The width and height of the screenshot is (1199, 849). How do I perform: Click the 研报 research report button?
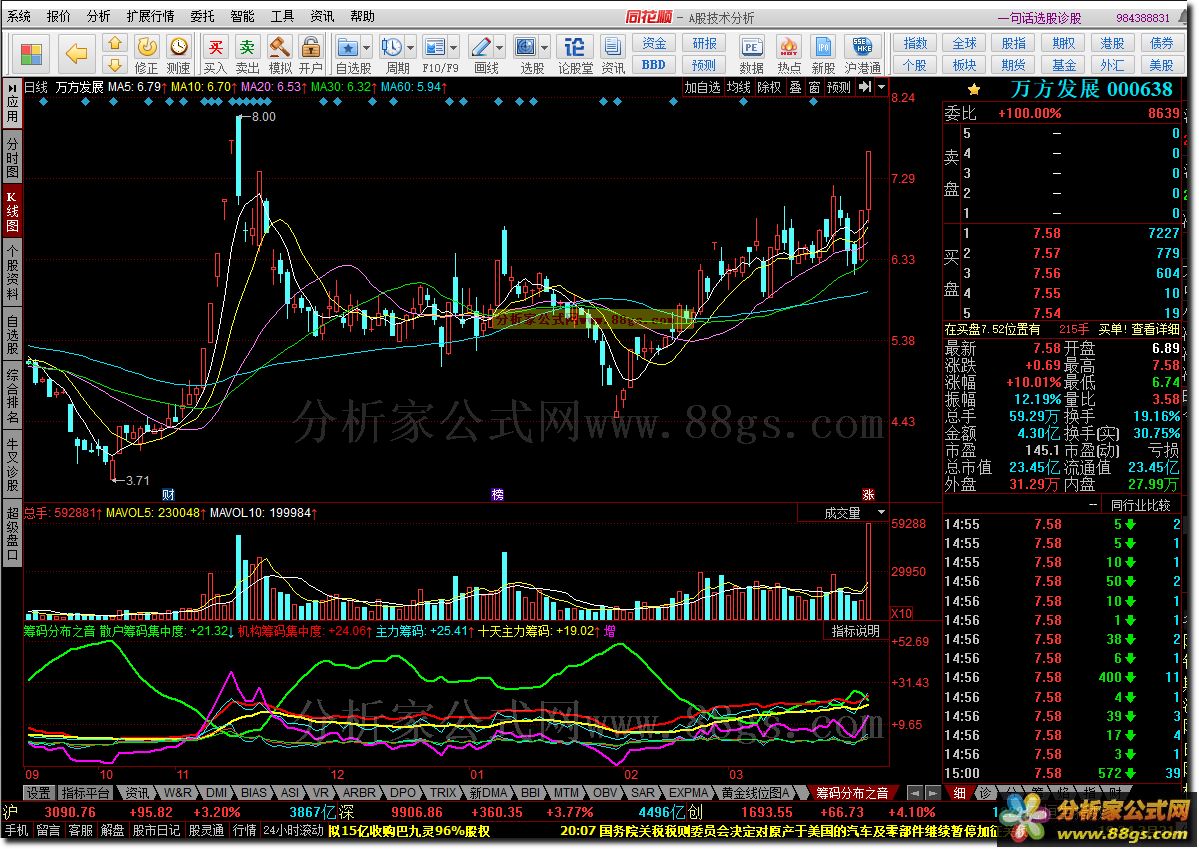(x=703, y=44)
